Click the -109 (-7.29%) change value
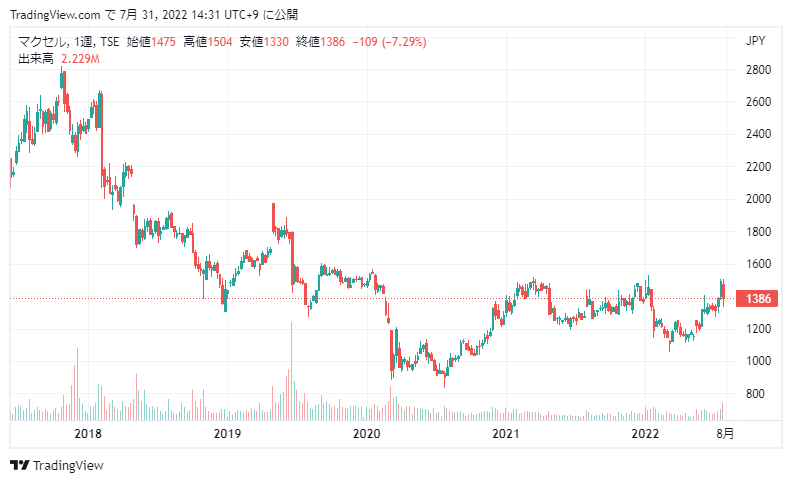The width and height of the screenshot is (792, 483). 389,41
